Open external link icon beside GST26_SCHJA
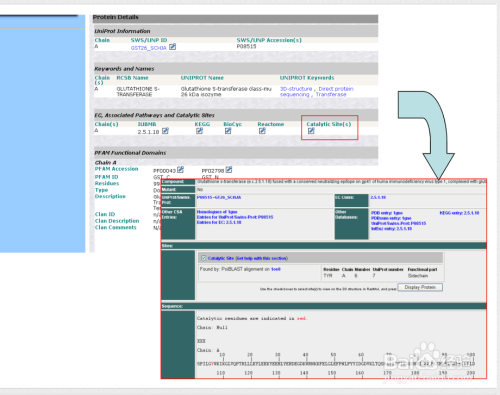The width and height of the screenshot is (500, 395). coord(172,47)
